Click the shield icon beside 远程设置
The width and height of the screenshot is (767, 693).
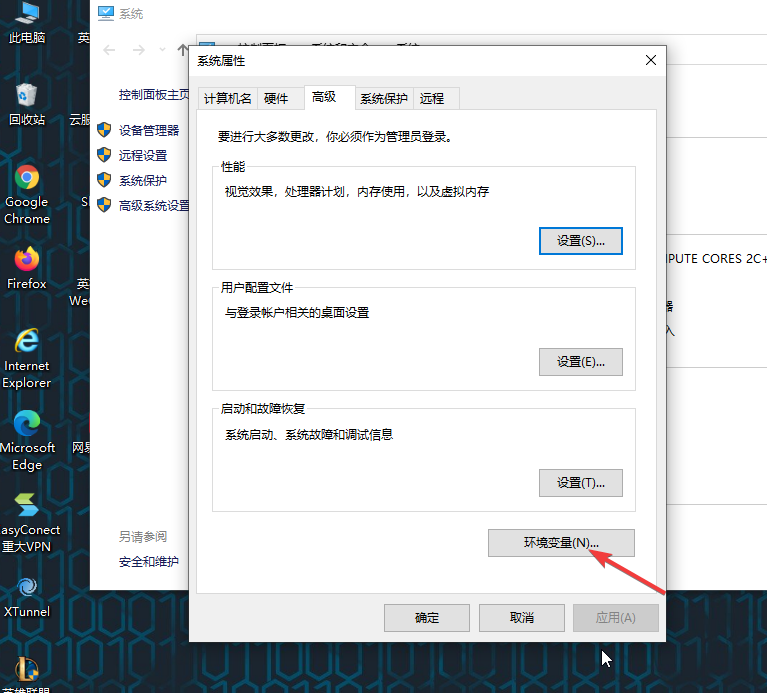[x=104, y=155]
